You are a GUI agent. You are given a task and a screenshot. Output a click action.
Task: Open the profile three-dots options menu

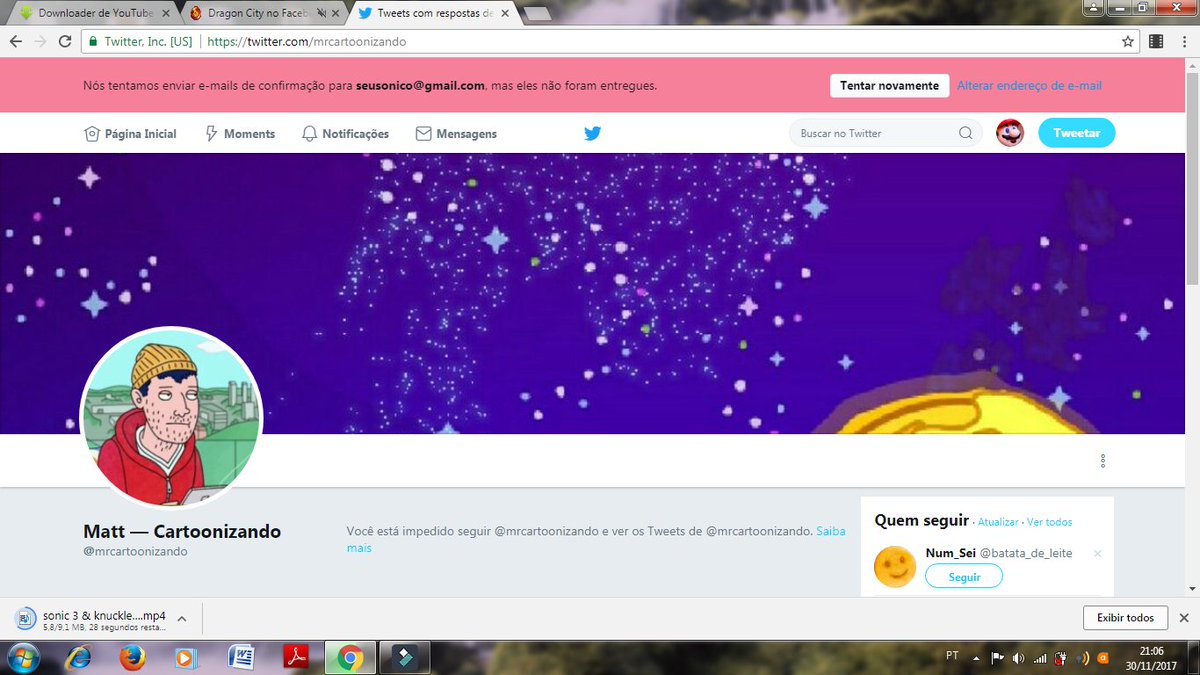coord(1102,461)
